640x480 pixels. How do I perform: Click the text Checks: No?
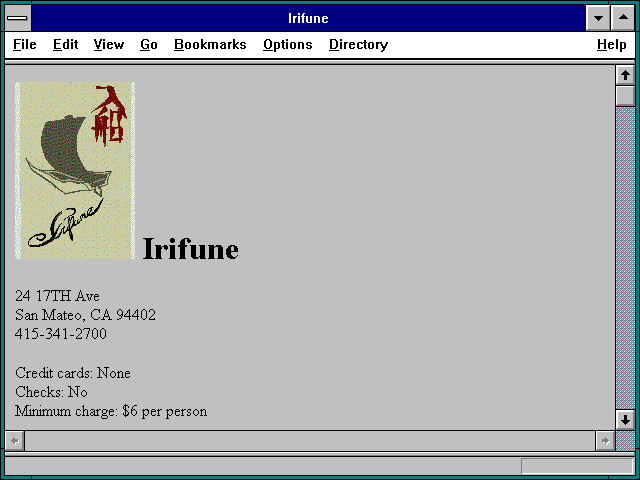(51, 392)
